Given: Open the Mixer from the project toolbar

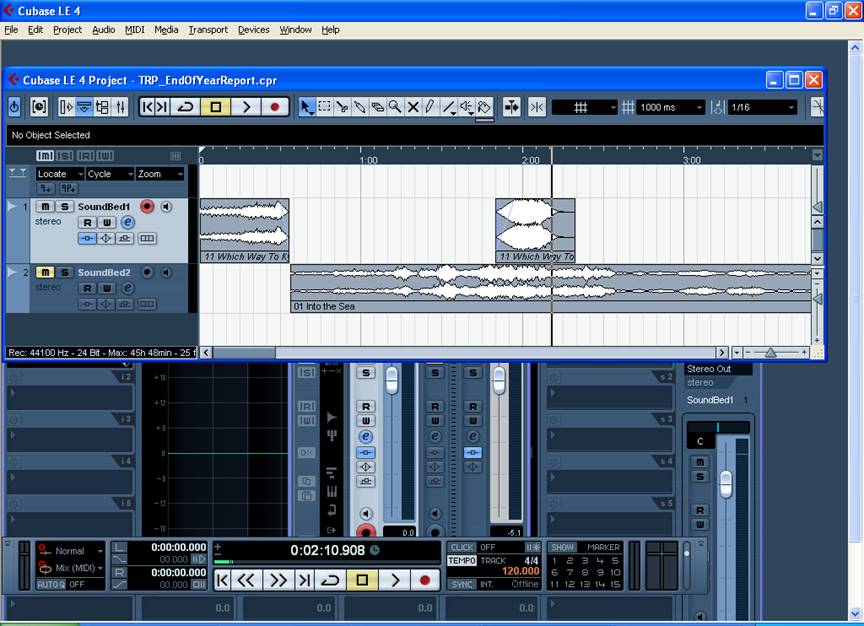Looking at the screenshot, I should (120, 107).
